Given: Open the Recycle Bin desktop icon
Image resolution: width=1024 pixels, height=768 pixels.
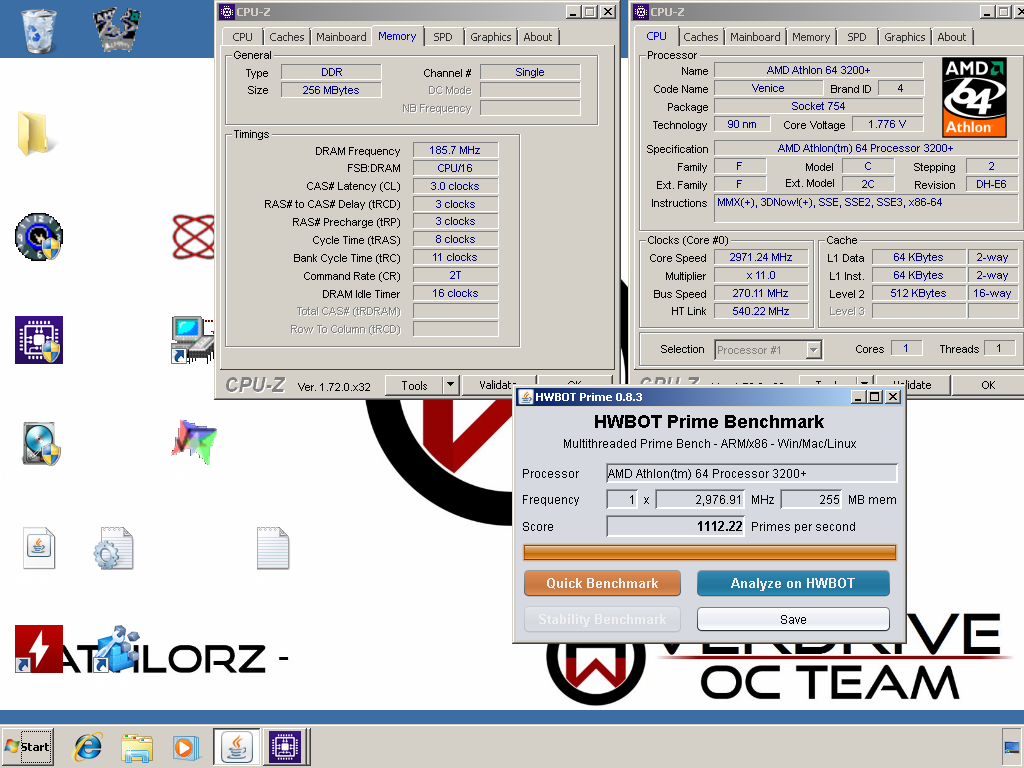Looking at the screenshot, I should 39,30.
